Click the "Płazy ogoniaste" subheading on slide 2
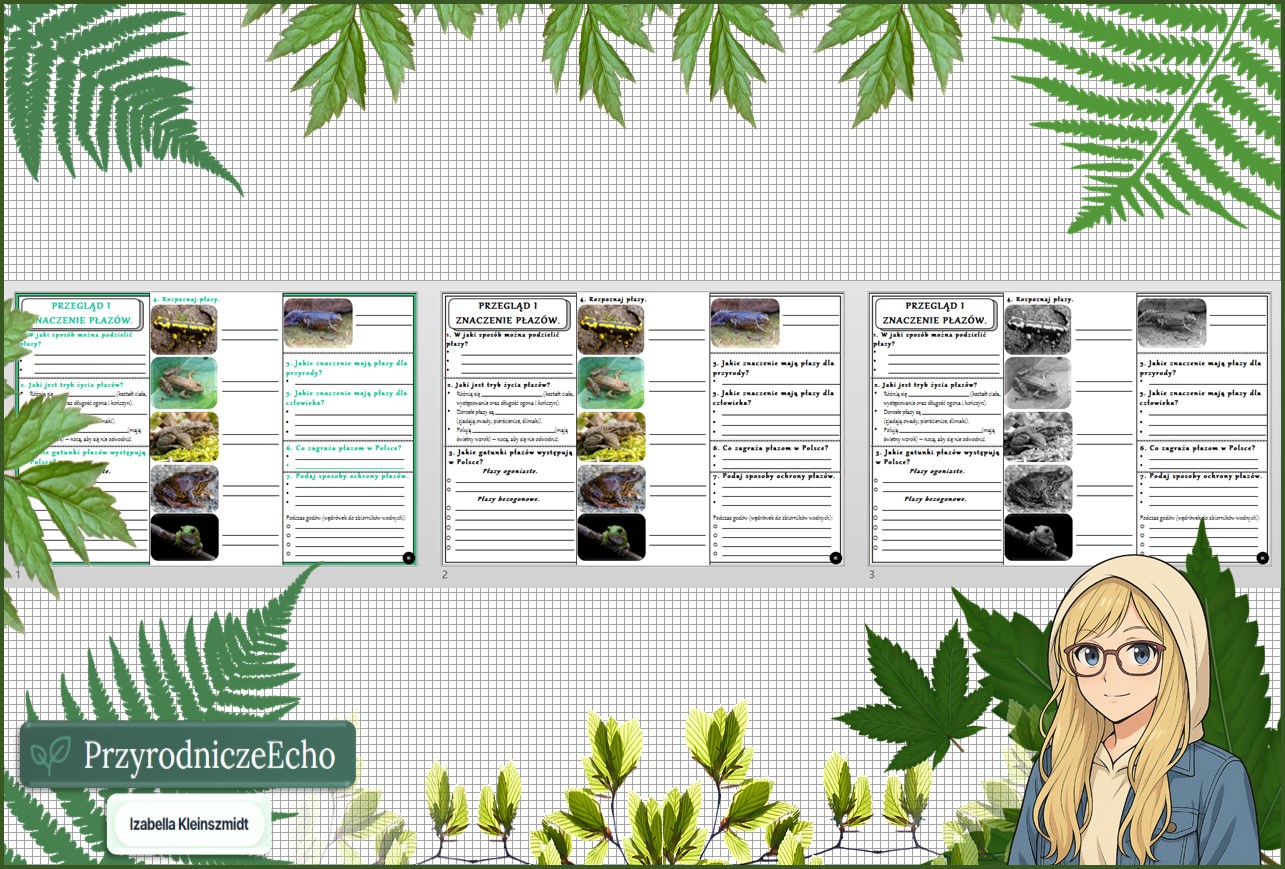This screenshot has width=1285, height=869. click(x=509, y=470)
